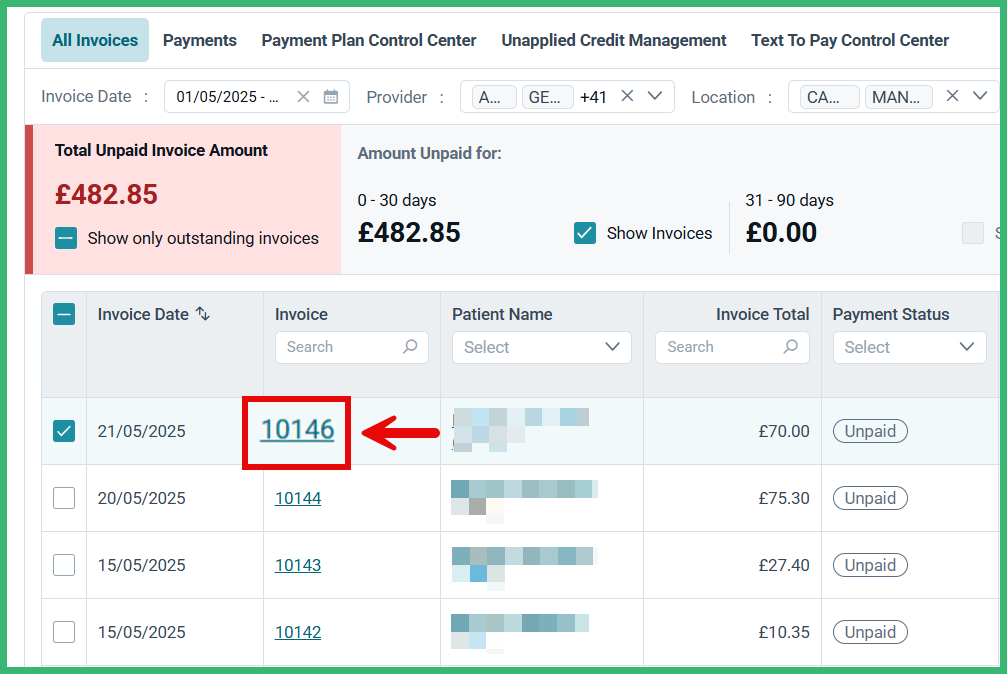This screenshot has height=674, width=1007.
Task: Remove the selected Provider filters
Action: click(627, 97)
